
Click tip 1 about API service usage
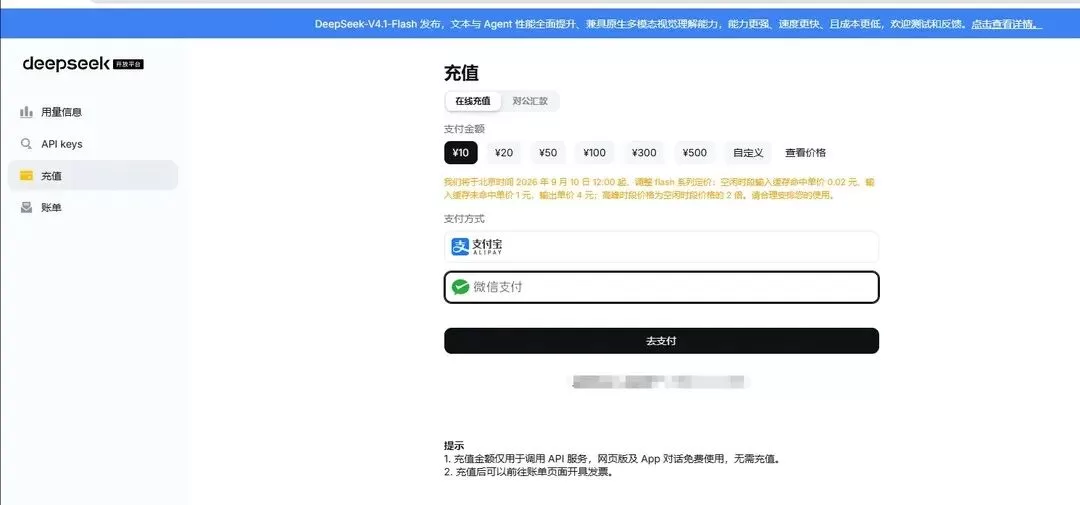612,459
